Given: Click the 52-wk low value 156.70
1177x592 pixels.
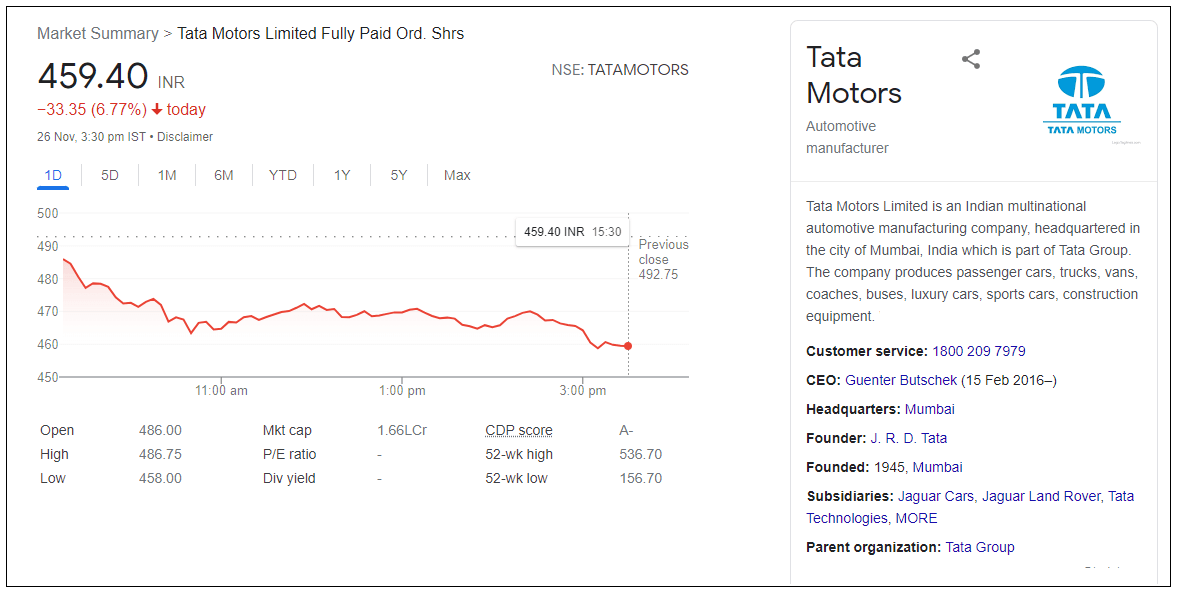Looking at the screenshot, I should coord(640,479).
